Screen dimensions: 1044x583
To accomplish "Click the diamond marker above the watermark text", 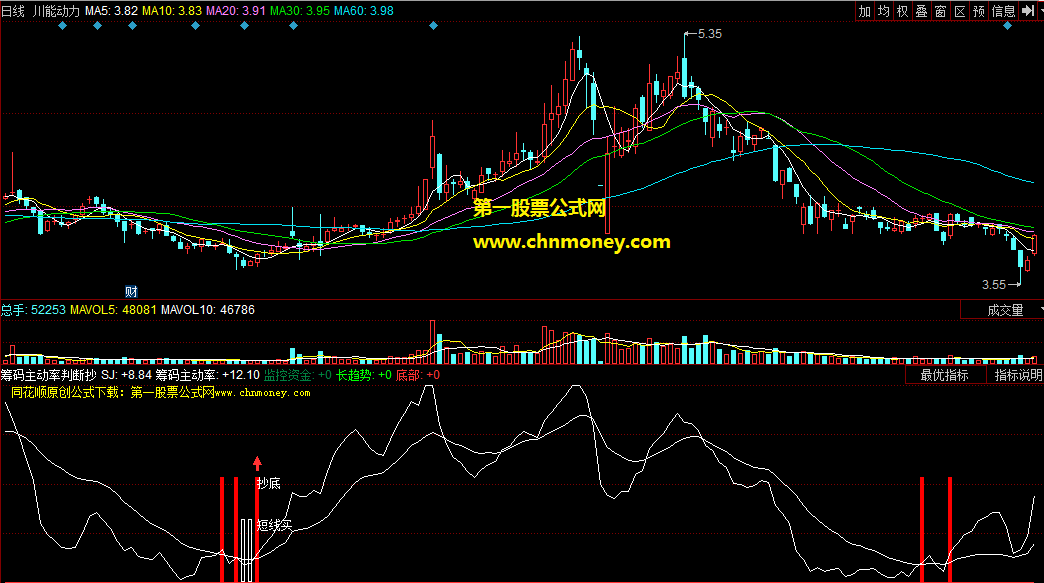I will pyautogui.click(x=433, y=26).
